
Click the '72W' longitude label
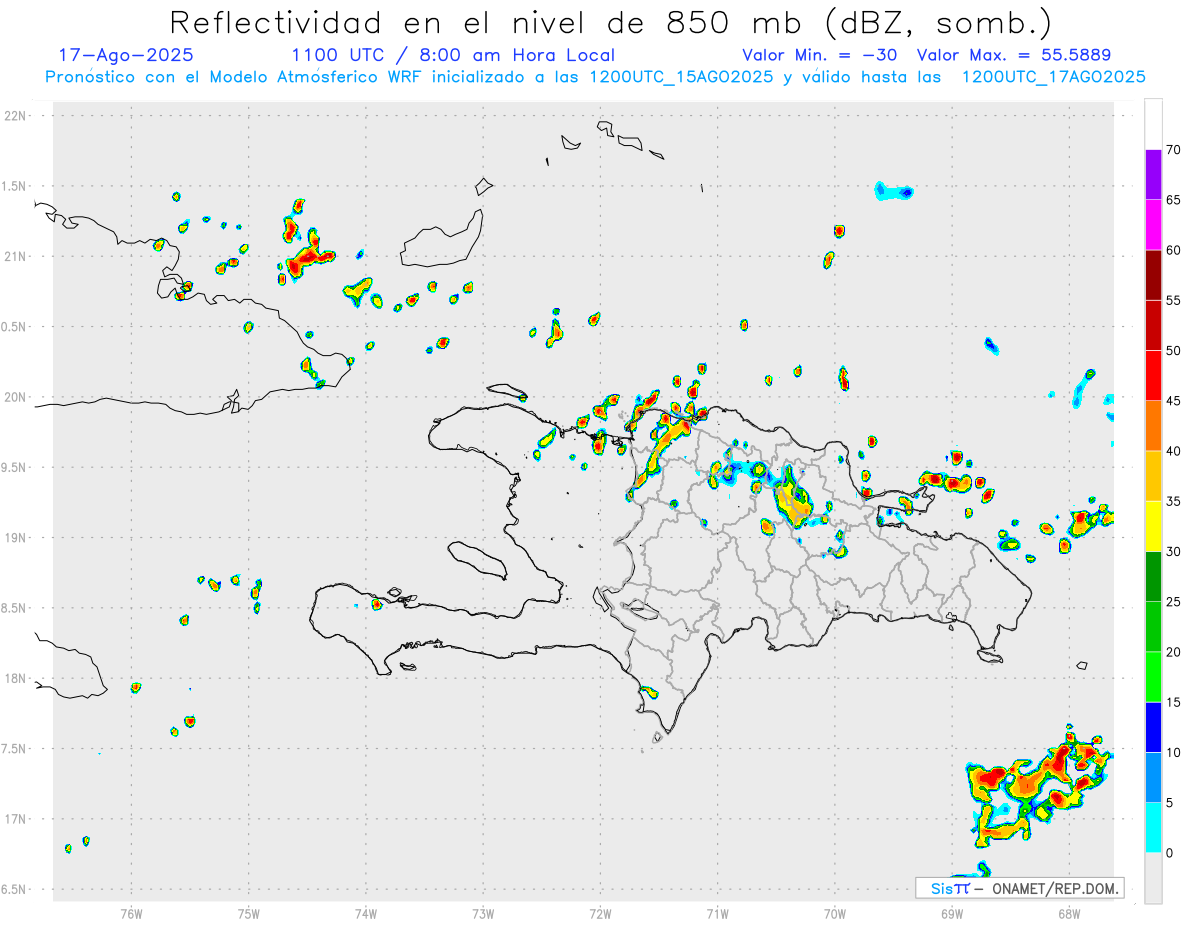click(600, 914)
